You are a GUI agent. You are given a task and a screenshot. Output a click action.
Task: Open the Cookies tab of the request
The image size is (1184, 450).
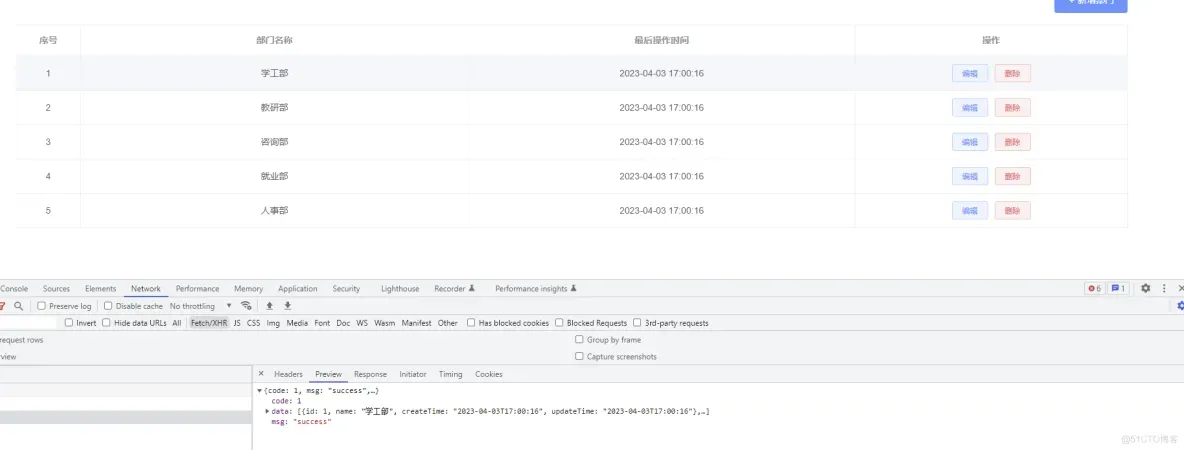489,374
